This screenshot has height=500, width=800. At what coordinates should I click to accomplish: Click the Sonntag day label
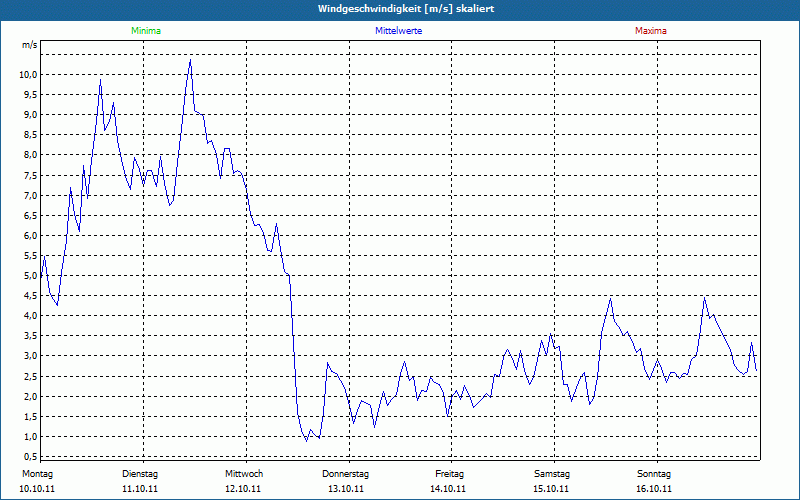click(x=654, y=474)
